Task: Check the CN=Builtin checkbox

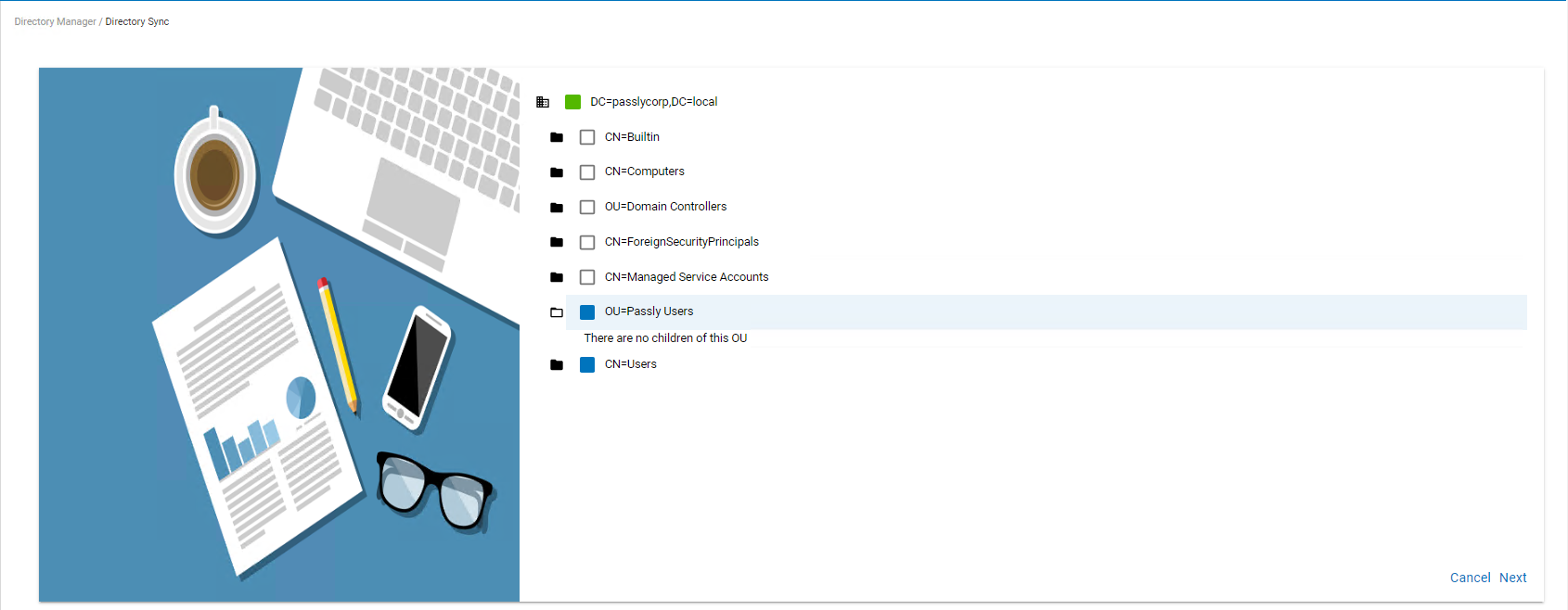Action: pos(587,137)
